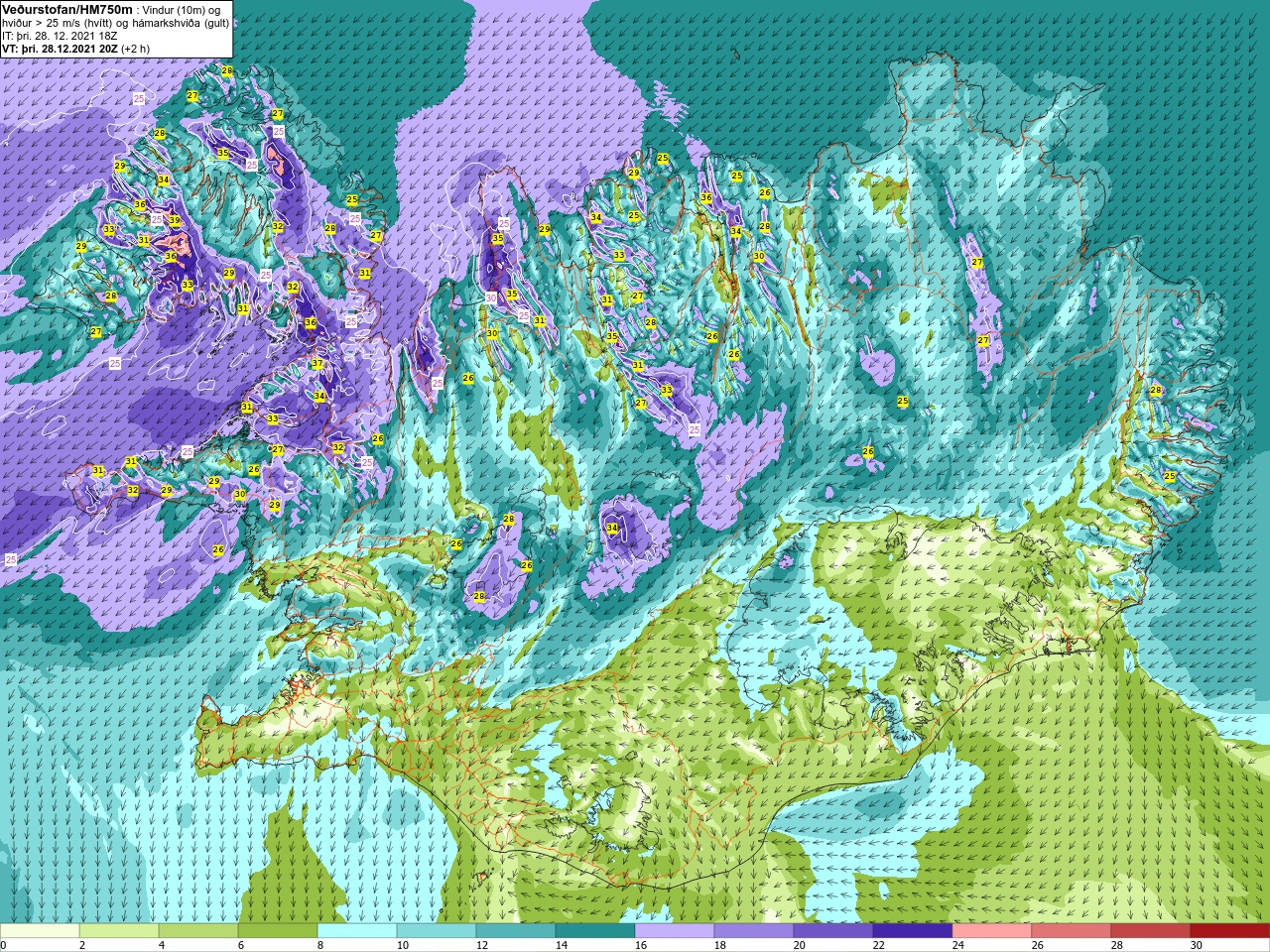Click the violet 20–22 legend swatch
This screenshot has width=1270, height=952.
tap(833, 931)
